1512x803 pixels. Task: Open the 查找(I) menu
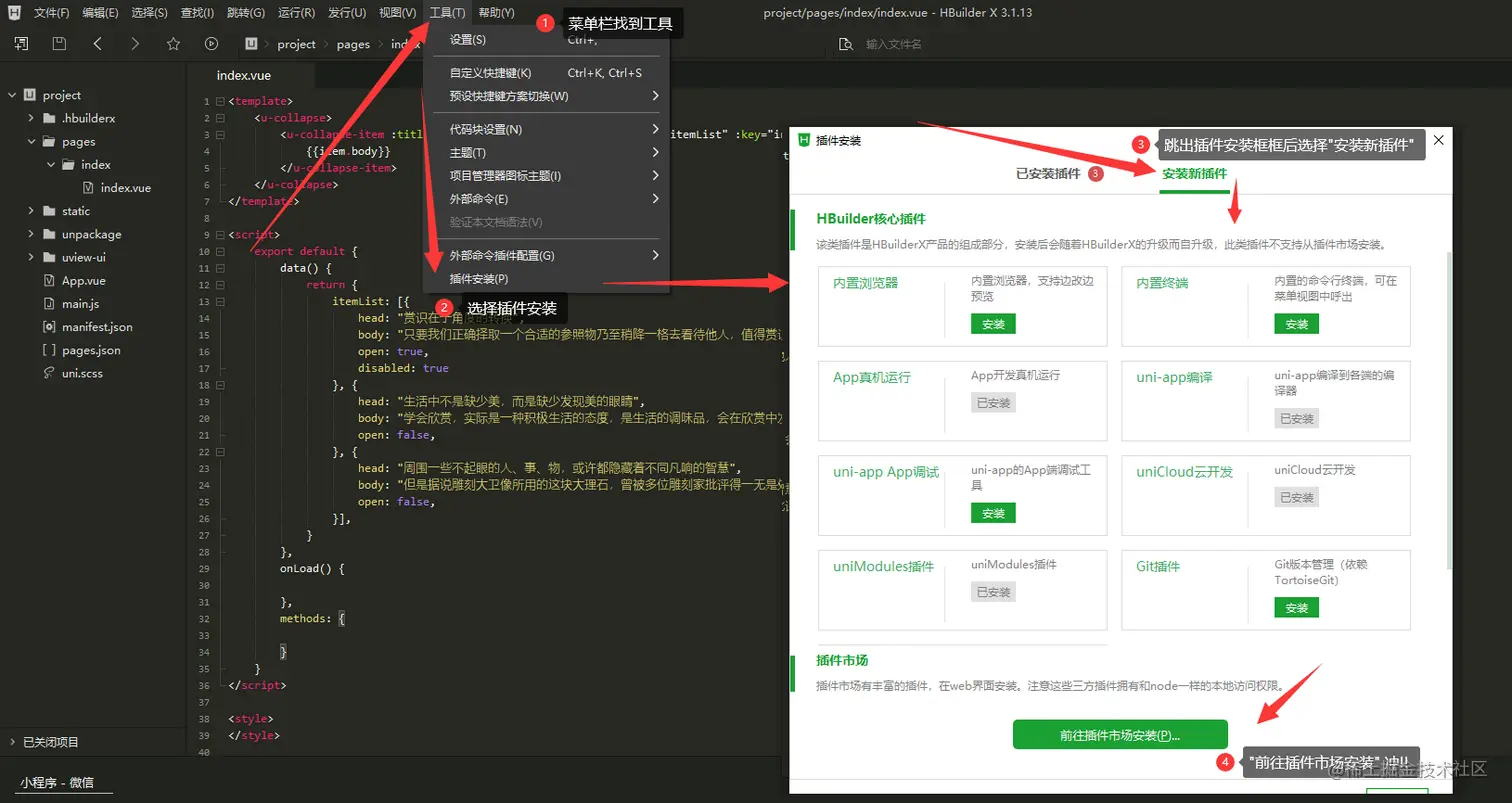[198, 13]
